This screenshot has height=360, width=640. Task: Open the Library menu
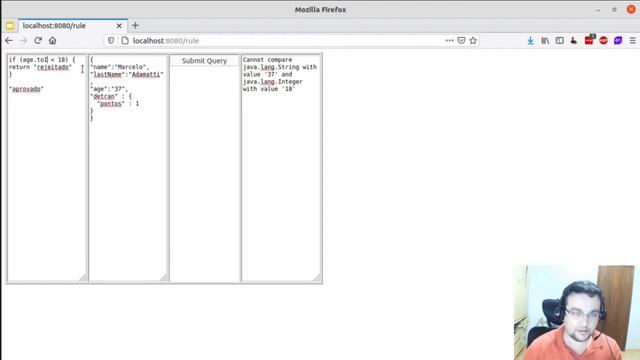click(x=545, y=40)
